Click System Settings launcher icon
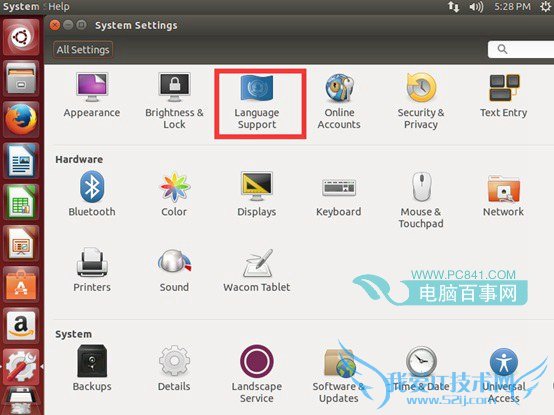This screenshot has width=554, height=415. click(x=21, y=367)
